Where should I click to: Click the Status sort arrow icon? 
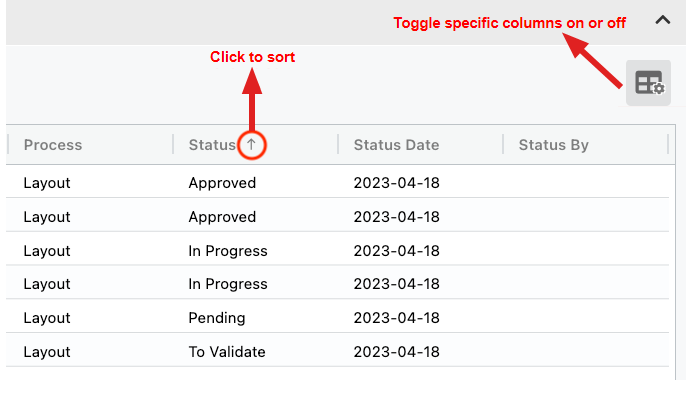tap(251, 144)
